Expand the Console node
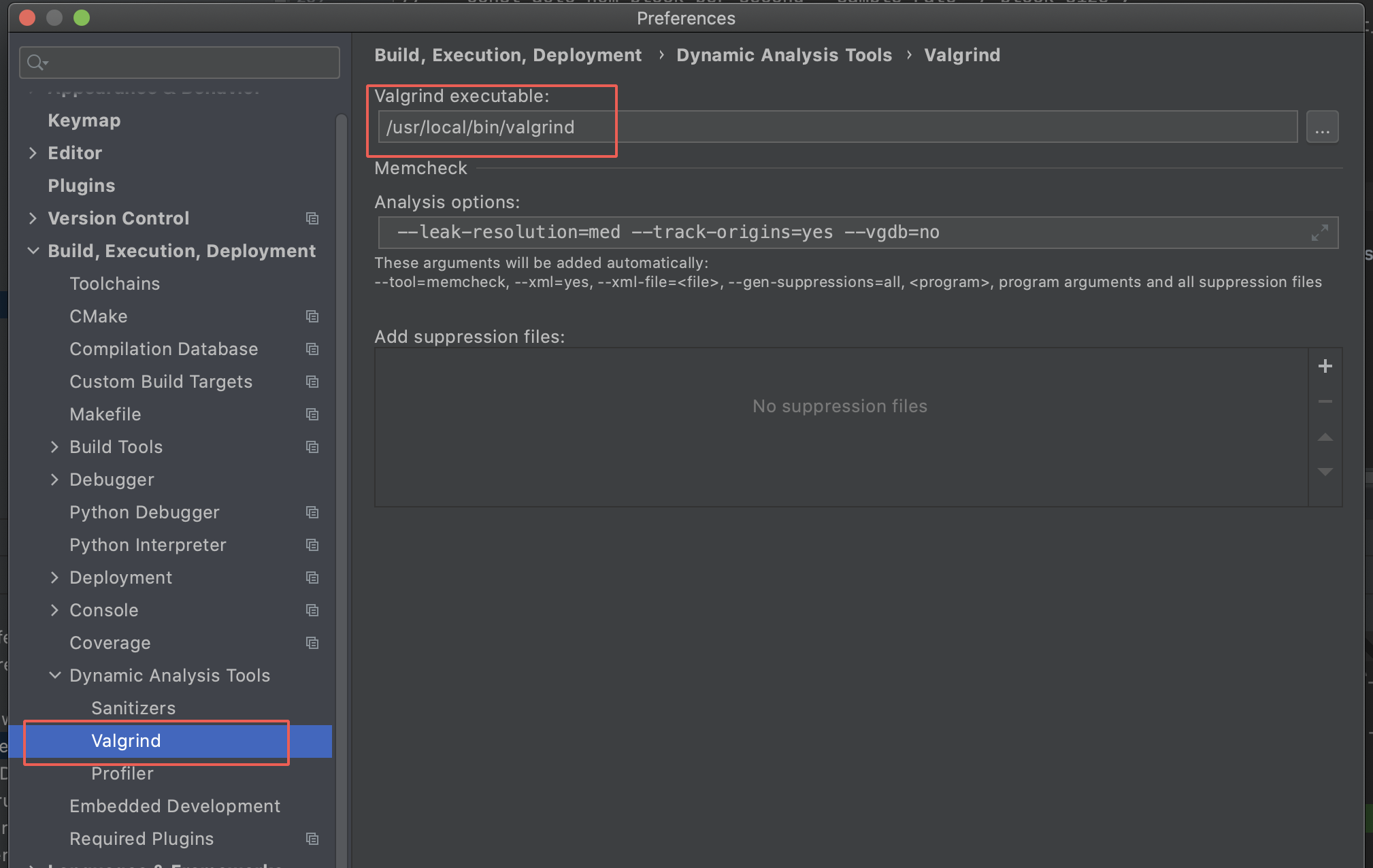This screenshot has height=868, width=1373. point(54,610)
